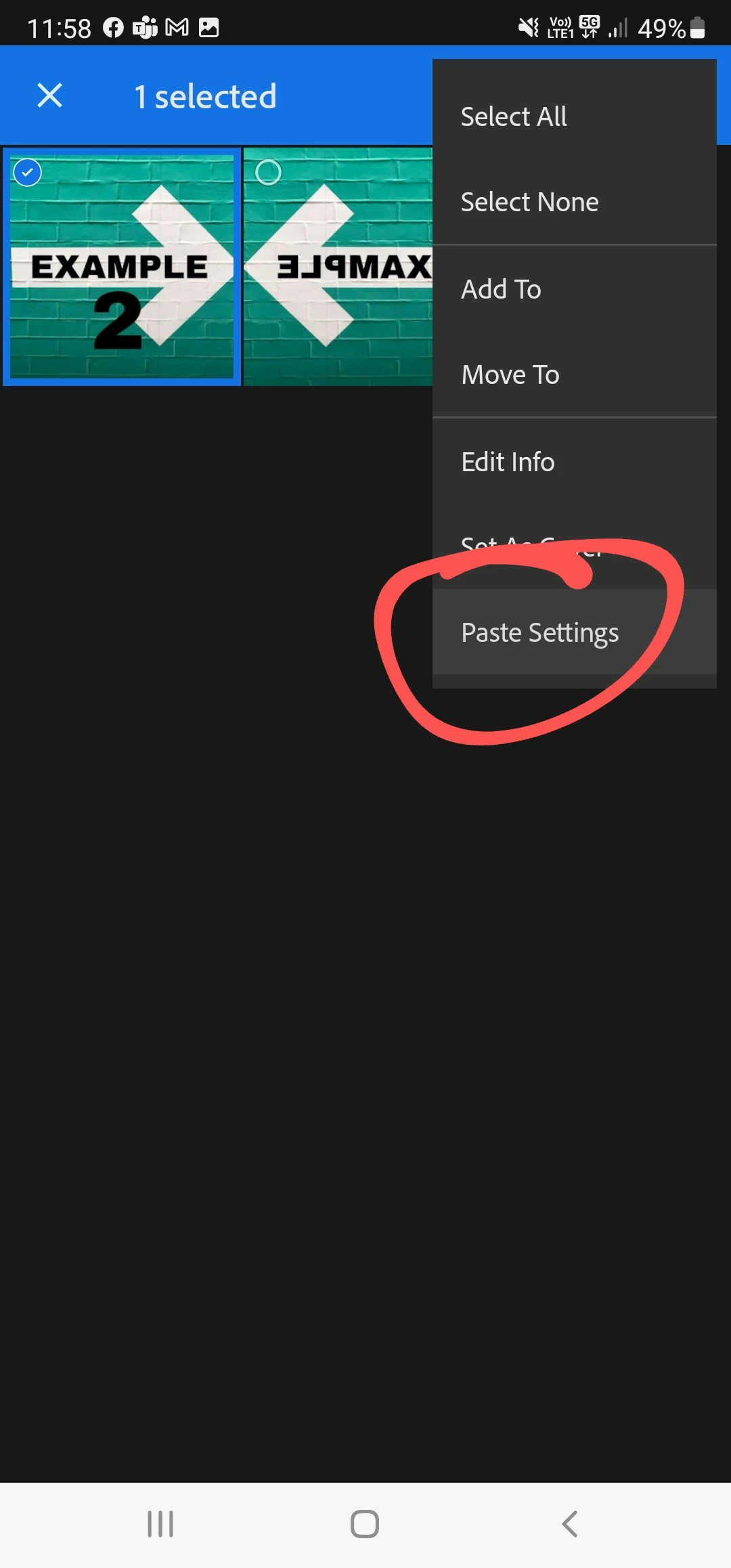Tap the Gmail notification icon in status bar
Screen dimensions: 731x1568
tap(177, 28)
